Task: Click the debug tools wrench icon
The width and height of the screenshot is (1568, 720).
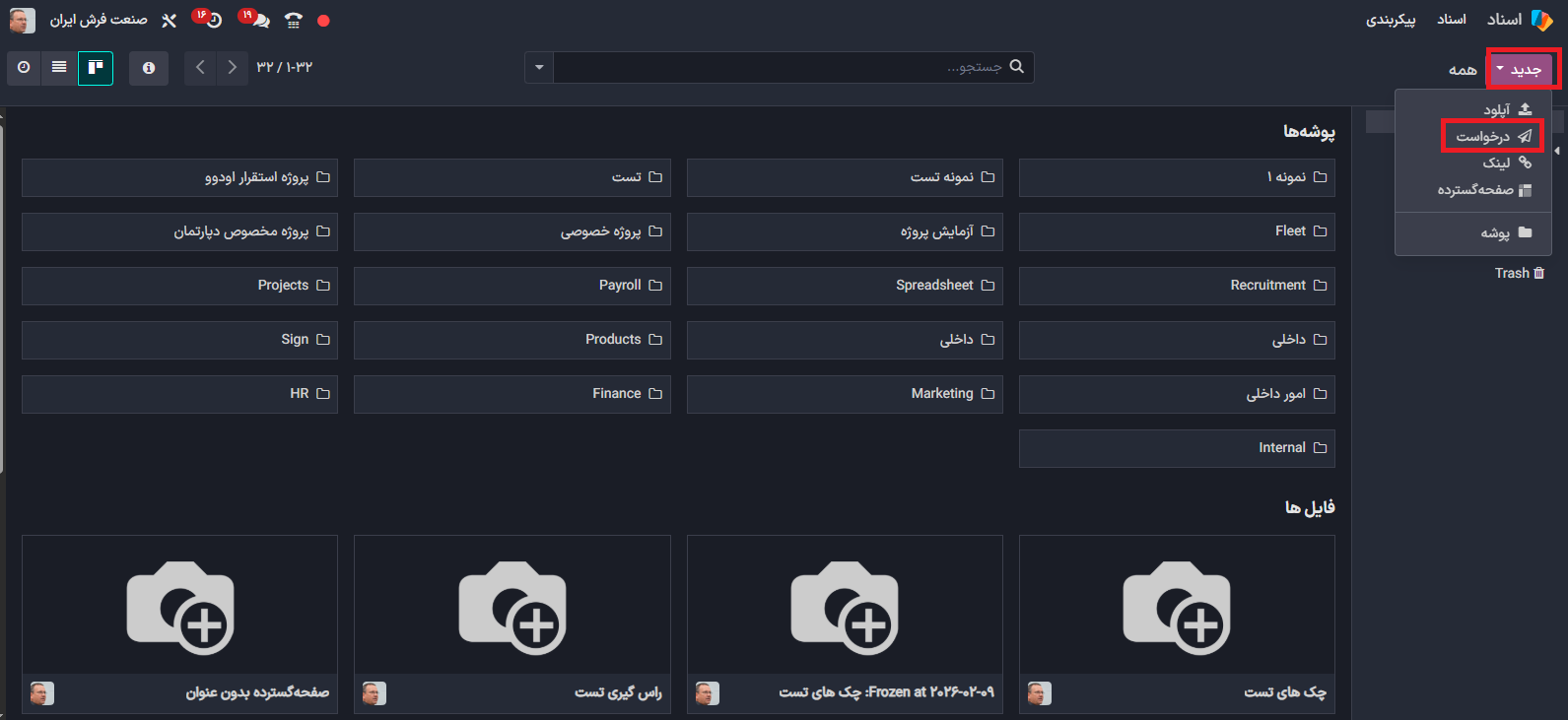Action: click(170, 21)
